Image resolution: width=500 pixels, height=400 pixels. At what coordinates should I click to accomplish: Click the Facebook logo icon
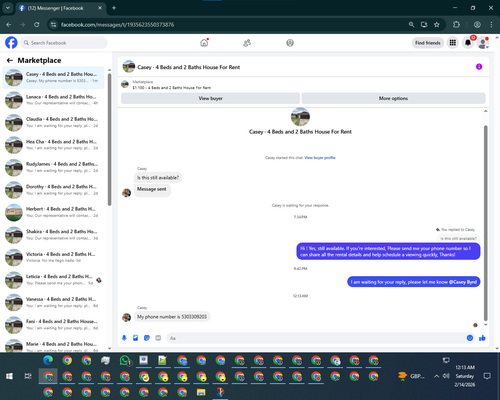(11, 43)
